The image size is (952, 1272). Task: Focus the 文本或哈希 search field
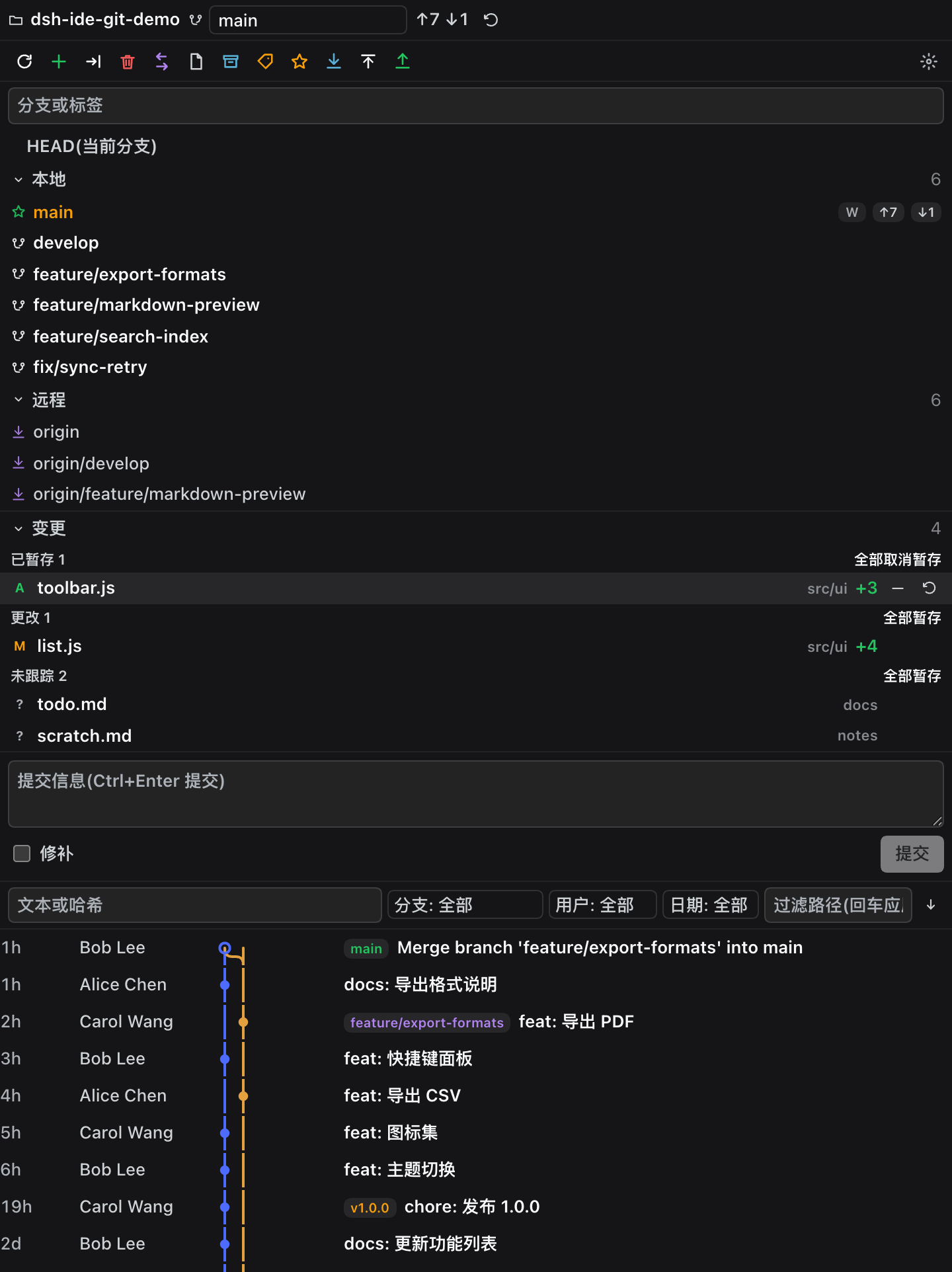195,905
